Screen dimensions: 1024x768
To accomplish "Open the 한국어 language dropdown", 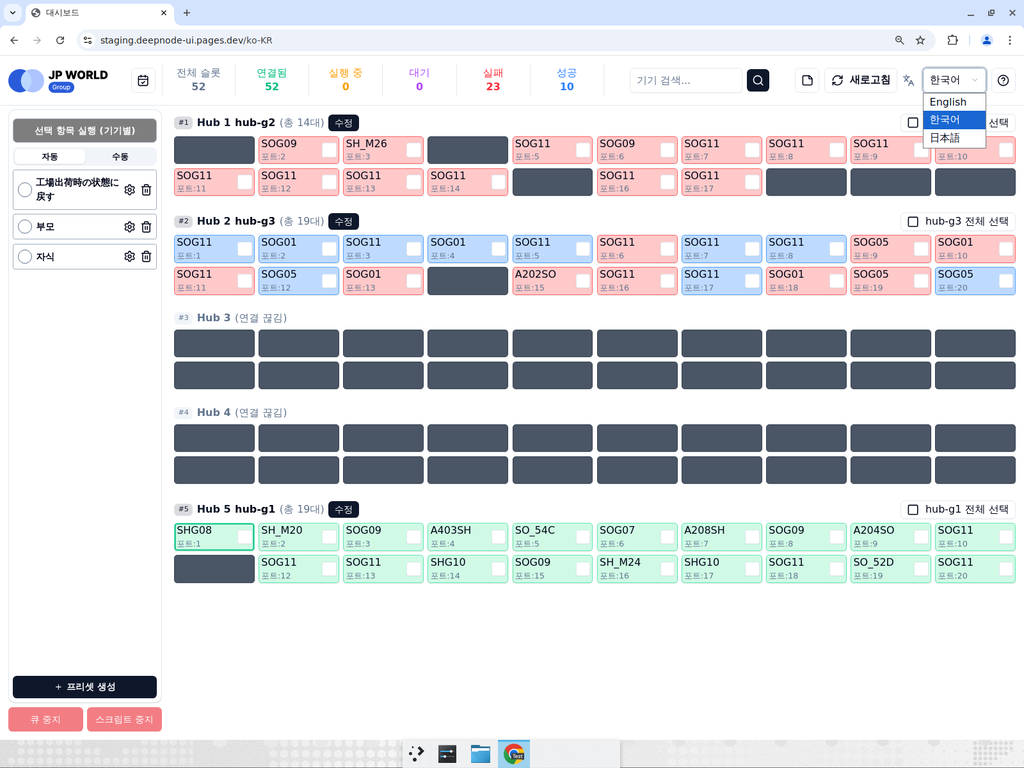I will click(x=954, y=80).
